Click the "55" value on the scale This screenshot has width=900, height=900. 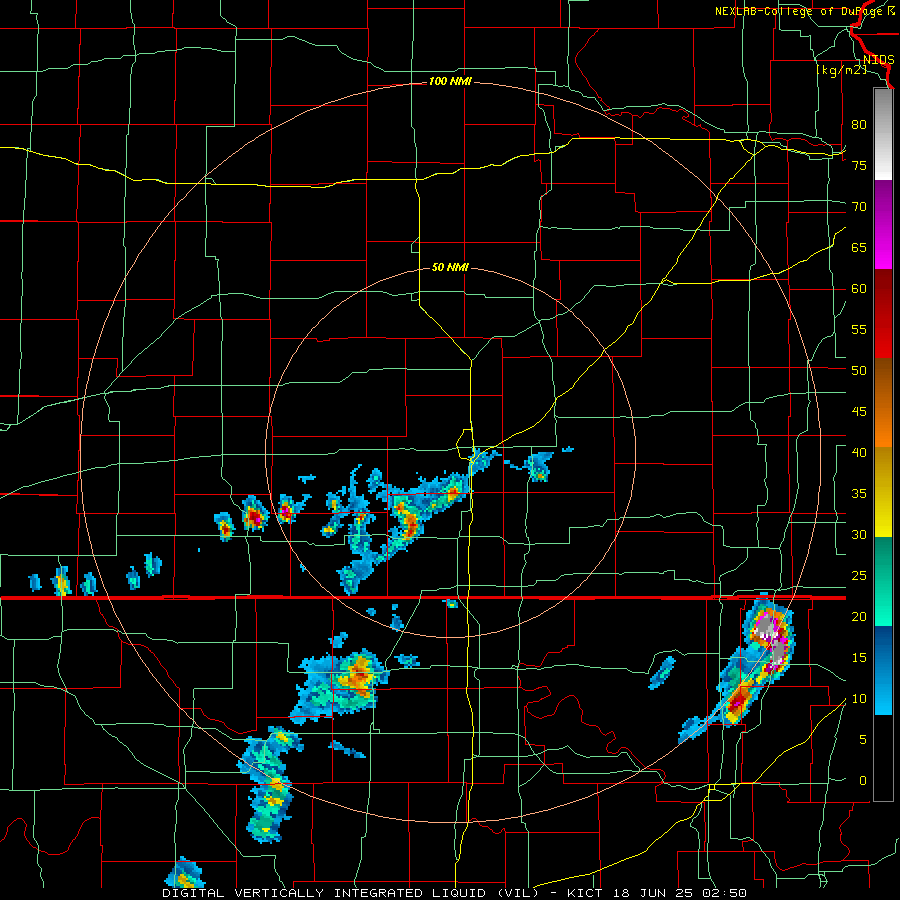coord(859,329)
